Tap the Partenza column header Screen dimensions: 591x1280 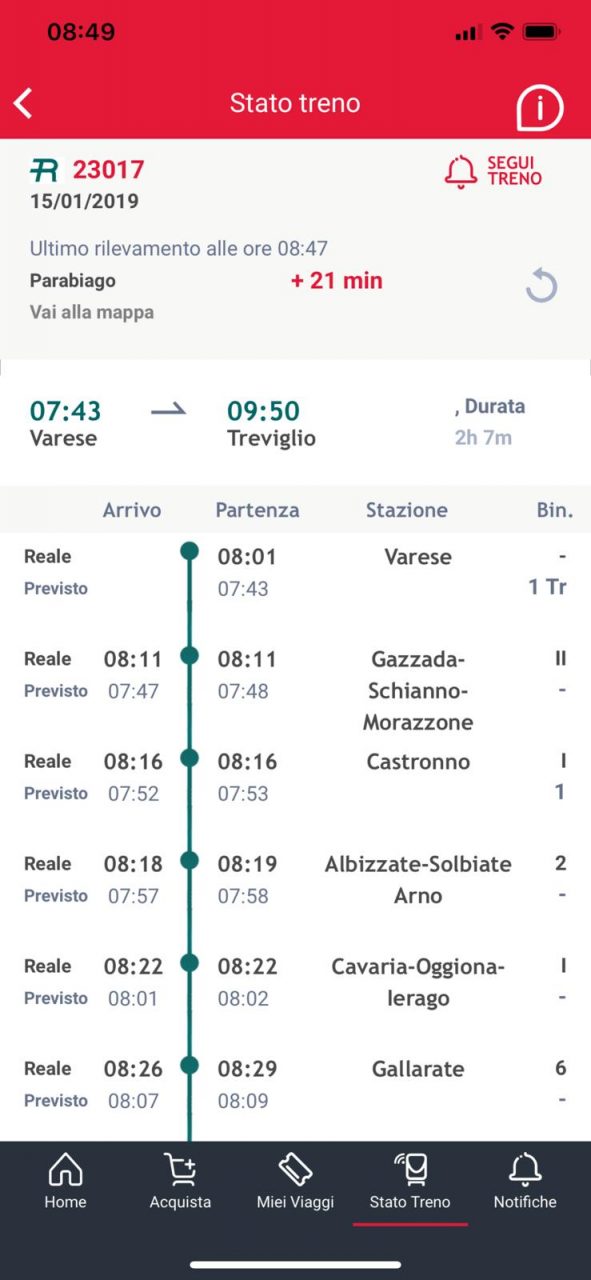257,510
